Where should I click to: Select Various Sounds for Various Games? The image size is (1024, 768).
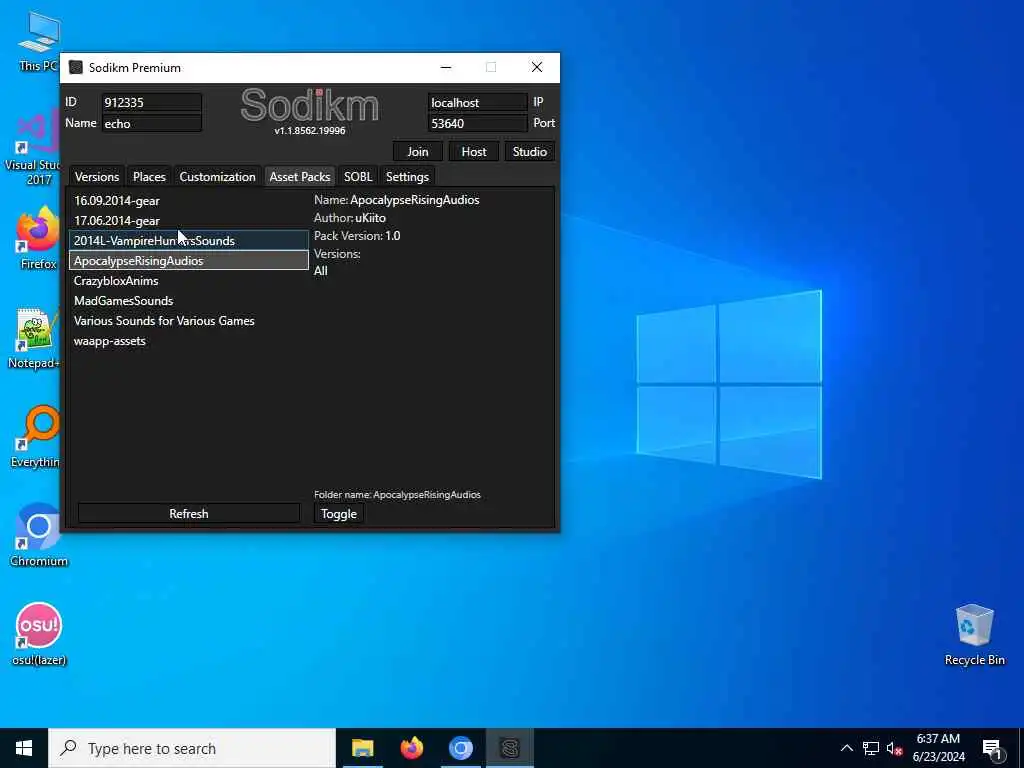pos(189,321)
